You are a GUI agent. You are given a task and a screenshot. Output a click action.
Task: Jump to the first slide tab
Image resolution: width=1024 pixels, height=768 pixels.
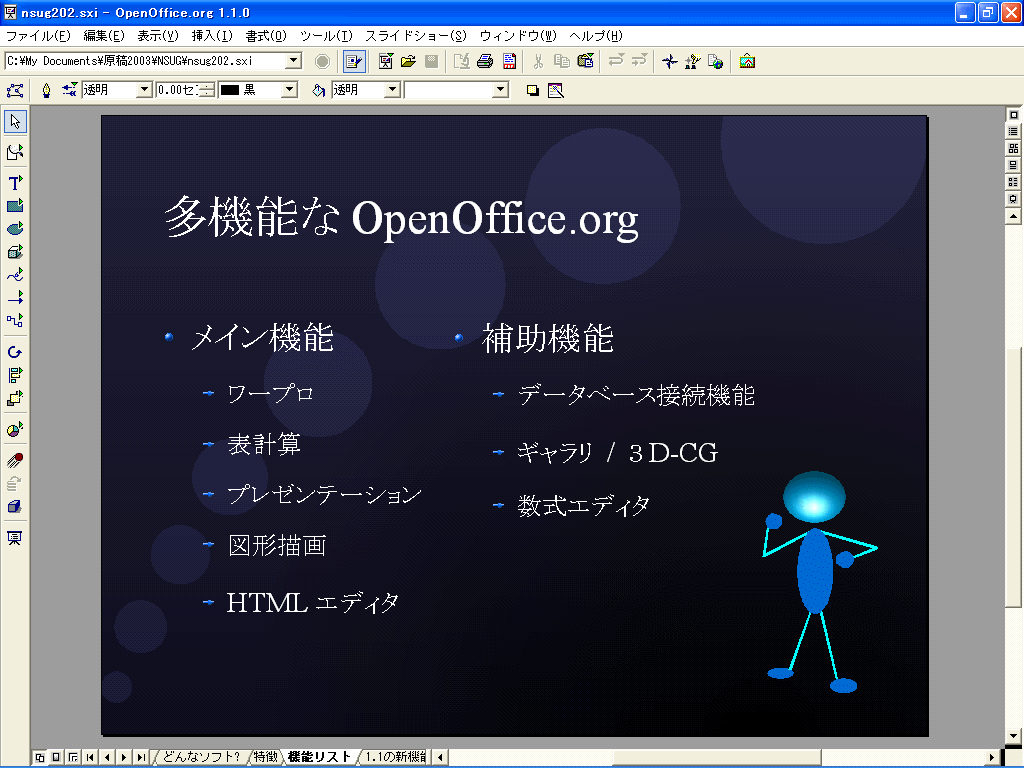click(90, 758)
